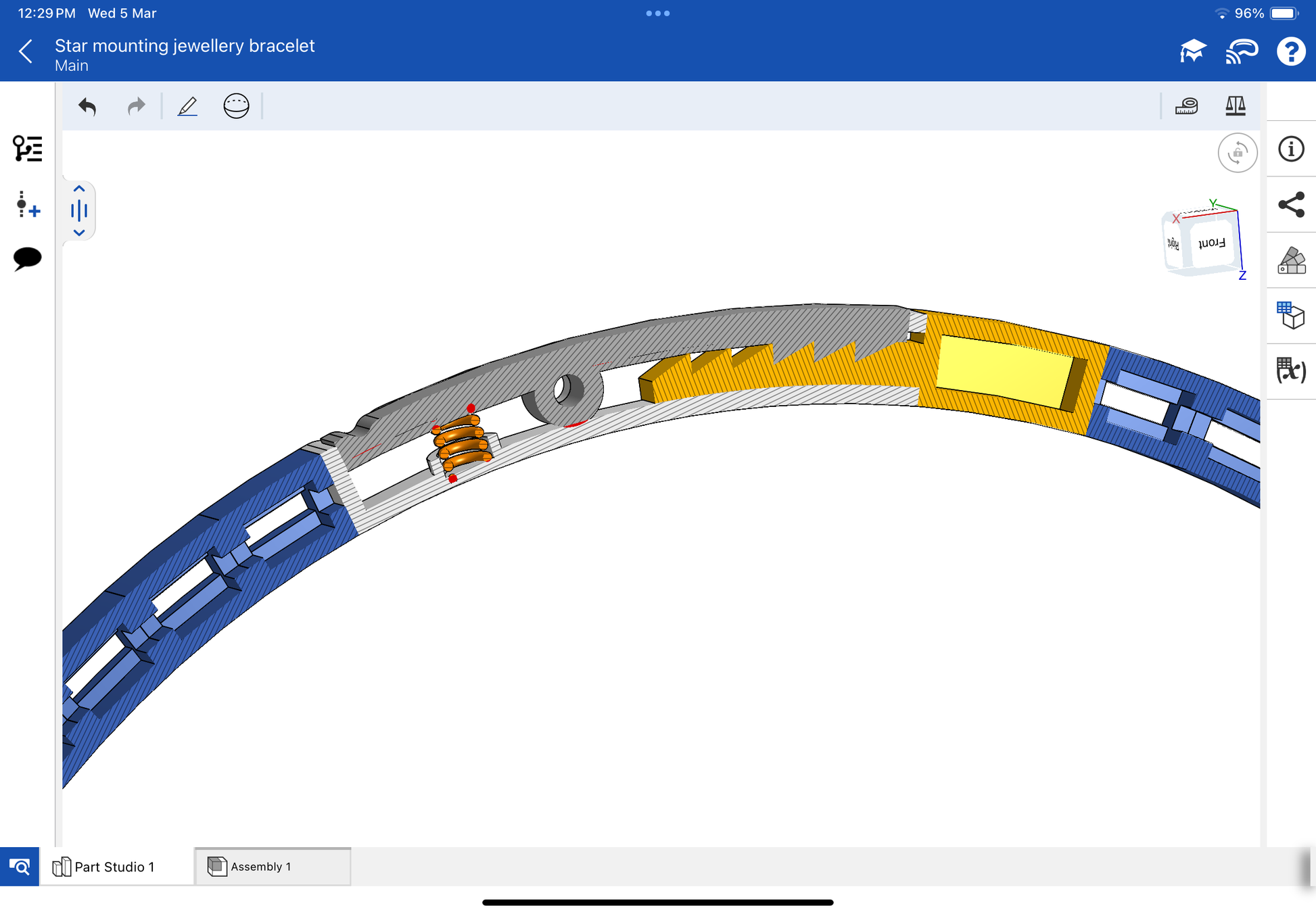Click the Front face of view cube
Viewport: 1316px width, 914px height.
point(1211,243)
